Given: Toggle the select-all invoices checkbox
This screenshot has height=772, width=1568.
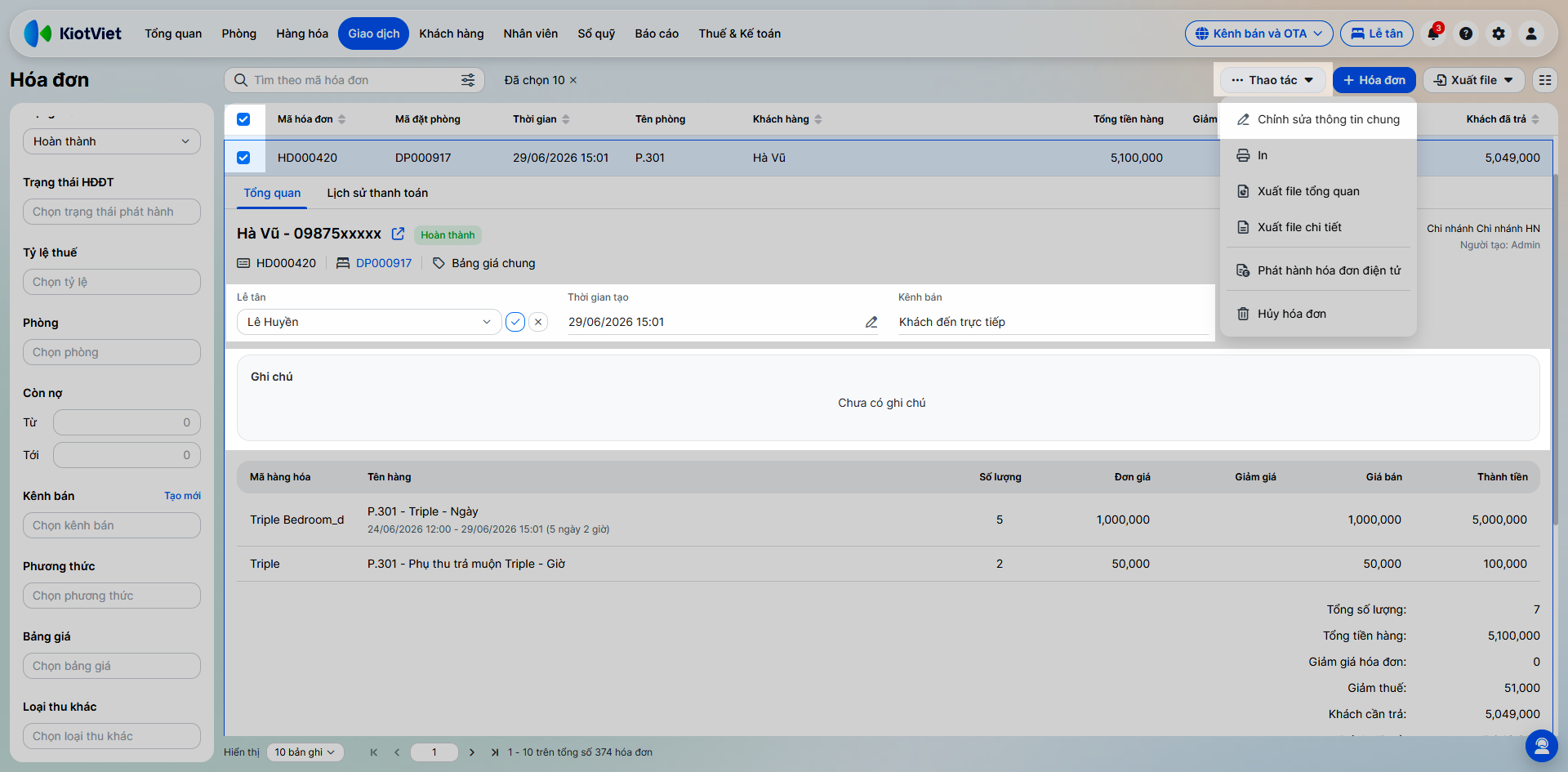Looking at the screenshot, I should tap(243, 119).
